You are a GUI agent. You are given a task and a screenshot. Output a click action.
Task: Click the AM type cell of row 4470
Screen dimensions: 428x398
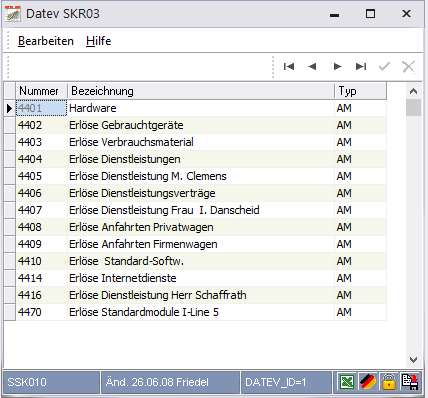[361, 312]
